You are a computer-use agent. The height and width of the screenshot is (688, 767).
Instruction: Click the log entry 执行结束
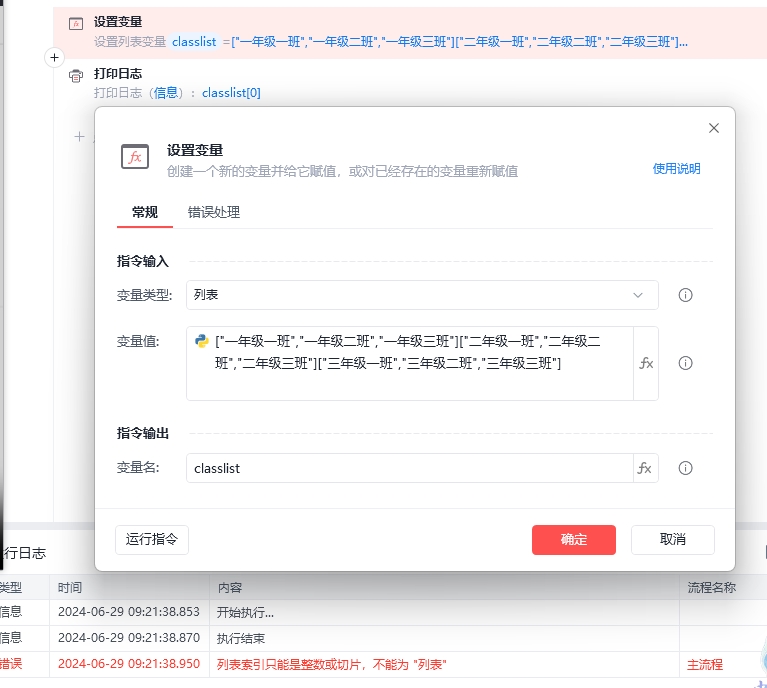coord(241,639)
